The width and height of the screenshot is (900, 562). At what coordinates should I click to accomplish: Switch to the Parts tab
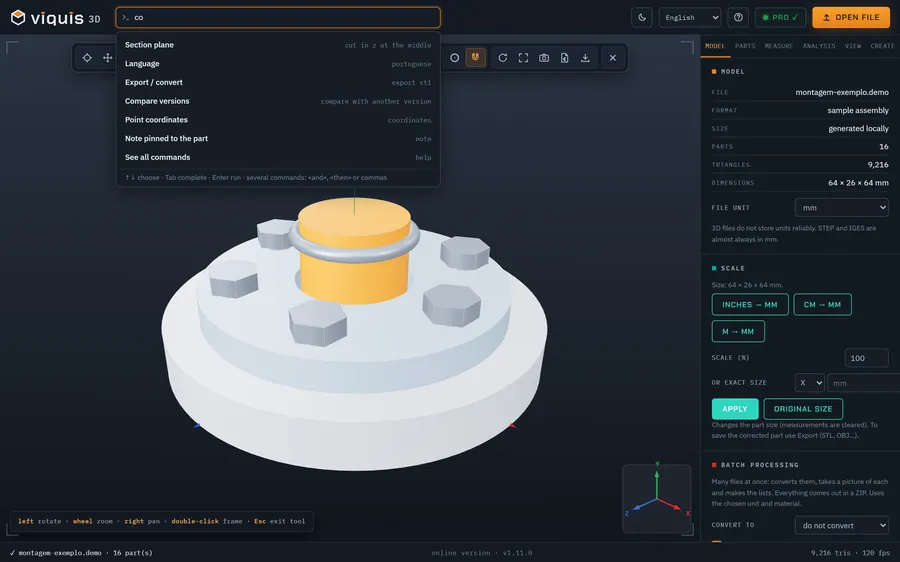click(x=745, y=46)
